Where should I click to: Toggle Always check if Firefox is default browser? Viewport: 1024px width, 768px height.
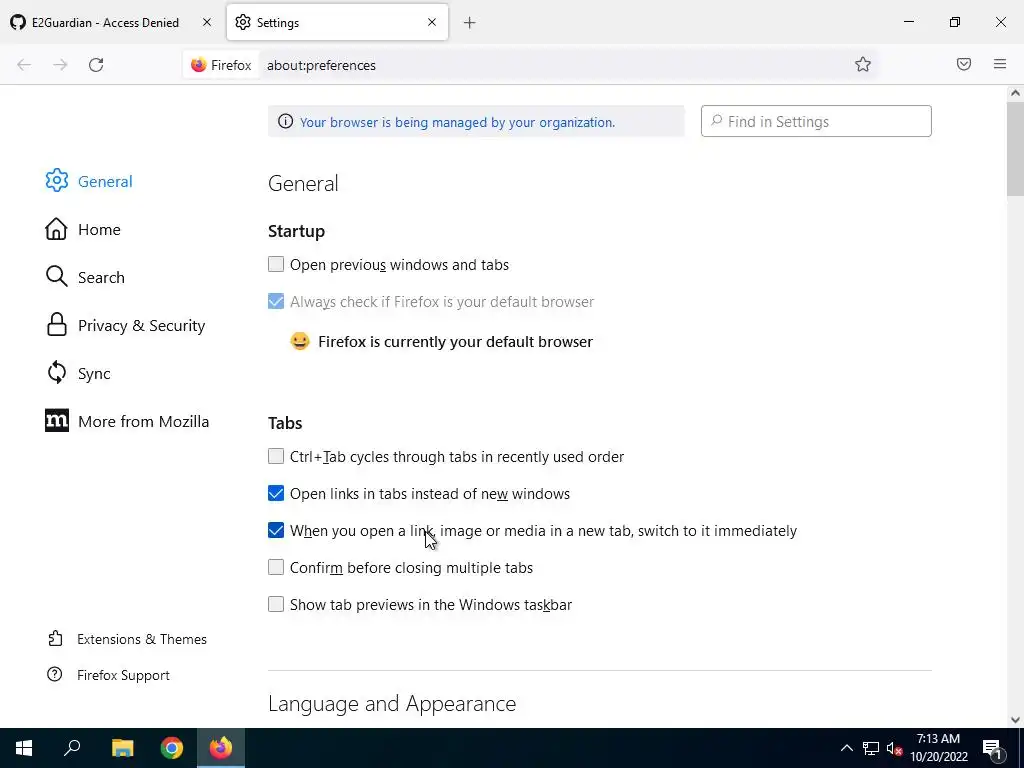tap(276, 301)
